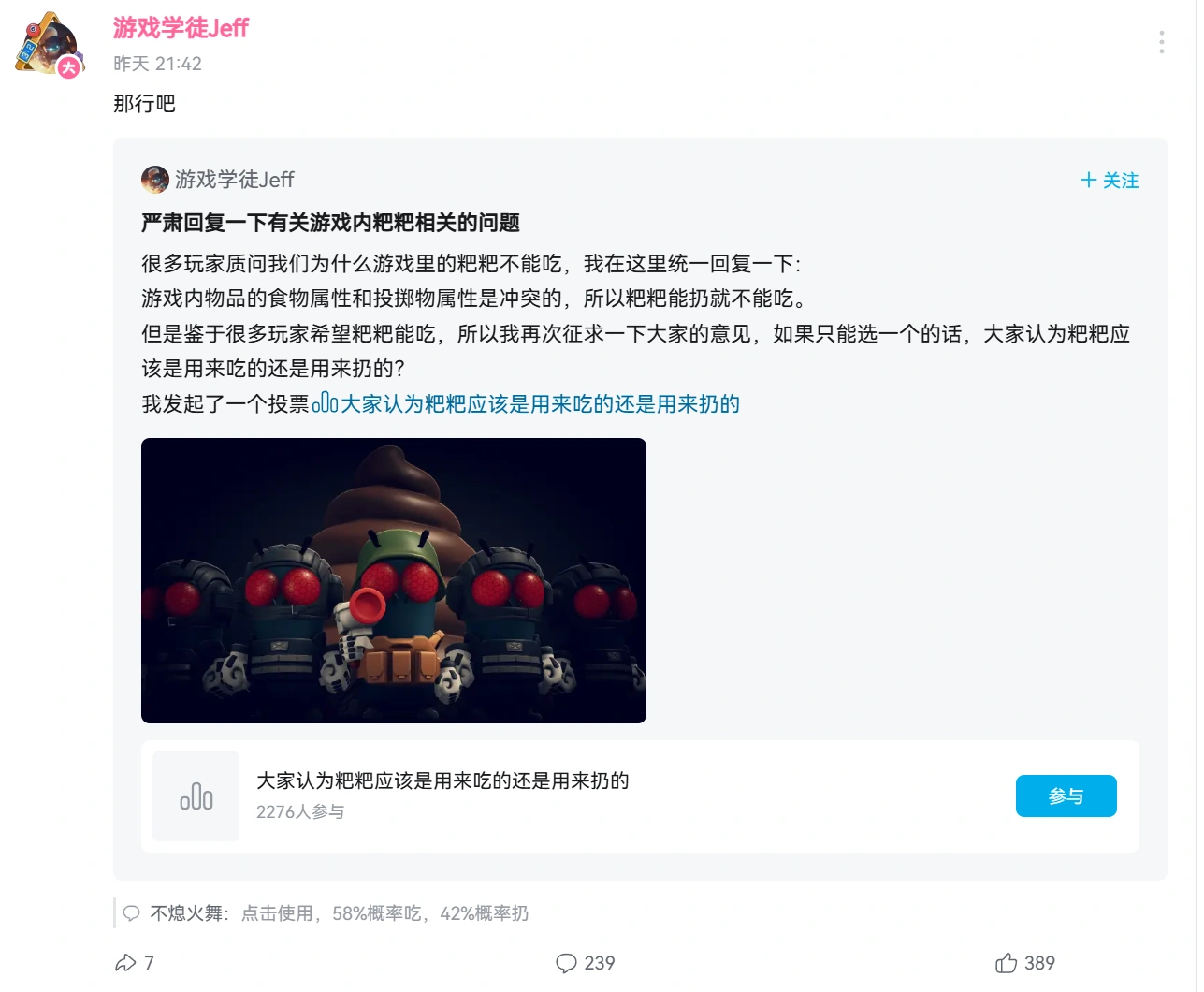This screenshot has height=992, width=1204.
Task: Click the small avatar in the quoted post
Action: click(x=154, y=179)
